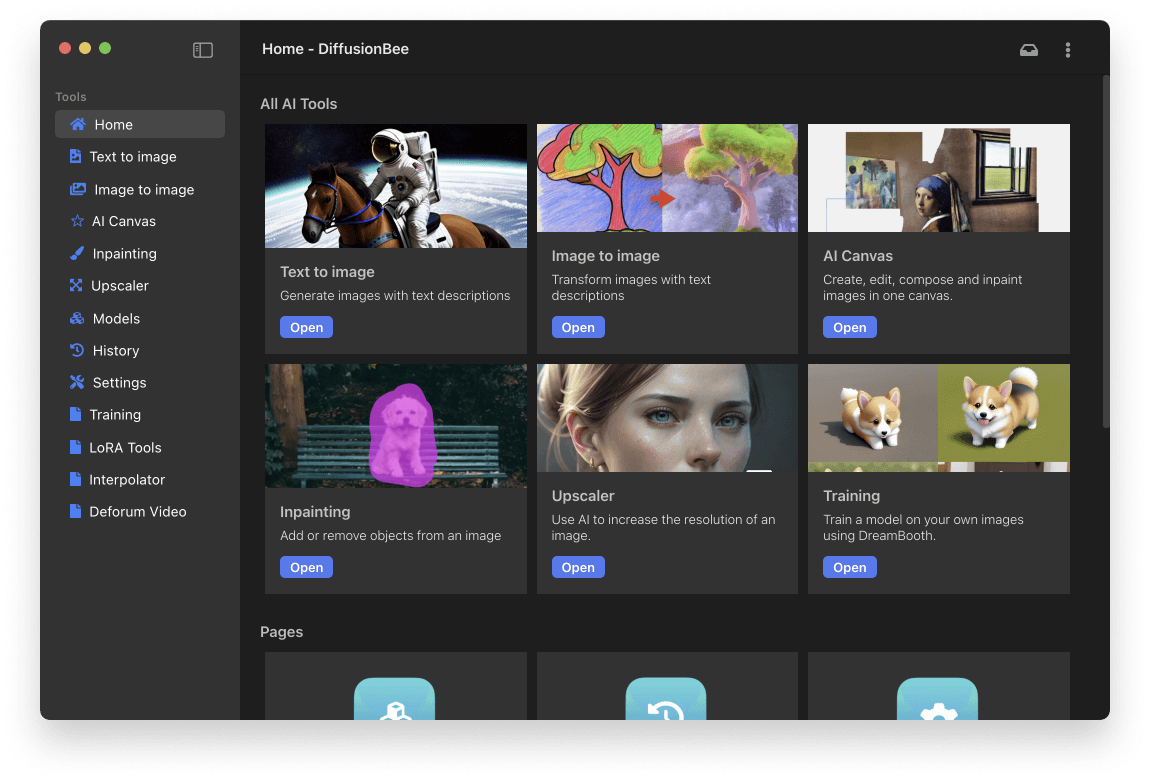The height and width of the screenshot is (780, 1150).
Task: Open History from the sidebar
Action: 140,350
